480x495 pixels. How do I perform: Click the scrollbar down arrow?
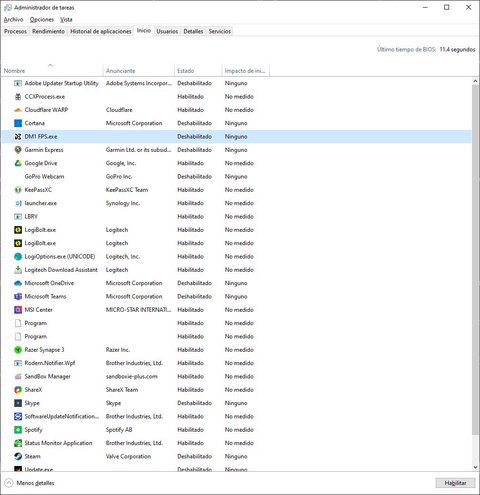pos(475,467)
